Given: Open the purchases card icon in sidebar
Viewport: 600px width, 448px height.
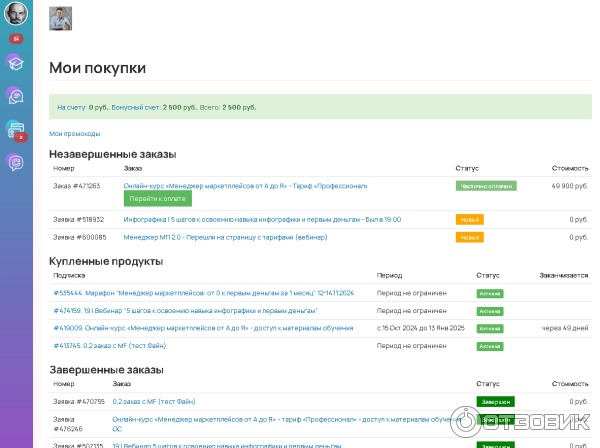Looking at the screenshot, I should pos(15,129).
